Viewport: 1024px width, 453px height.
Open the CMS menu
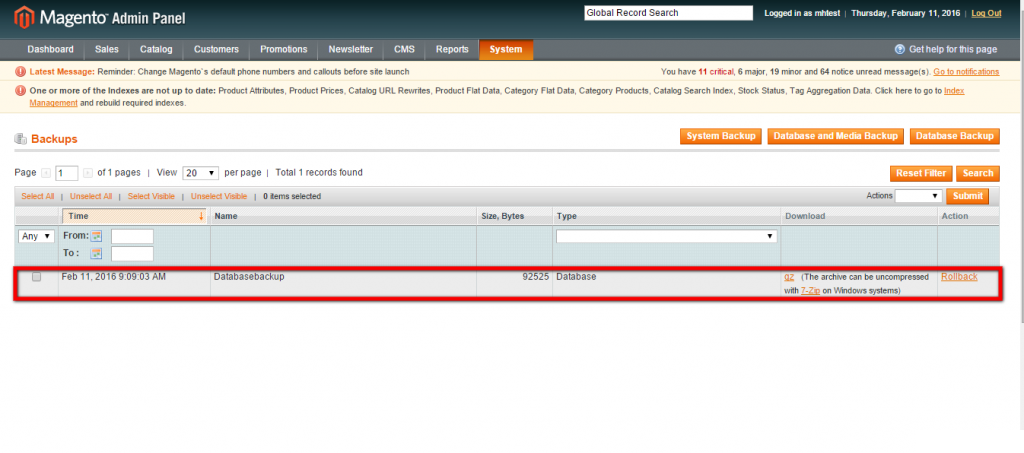(x=404, y=50)
